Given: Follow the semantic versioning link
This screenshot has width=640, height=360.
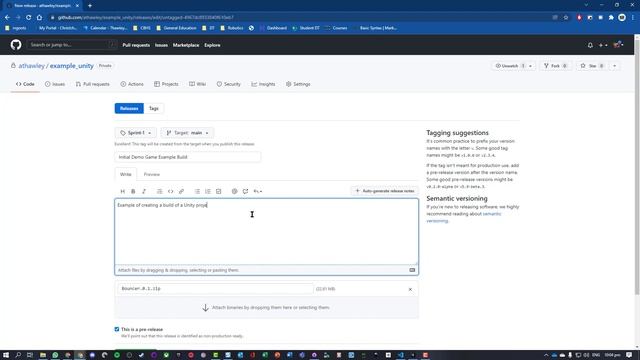Looking at the screenshot, I should 464,217.
